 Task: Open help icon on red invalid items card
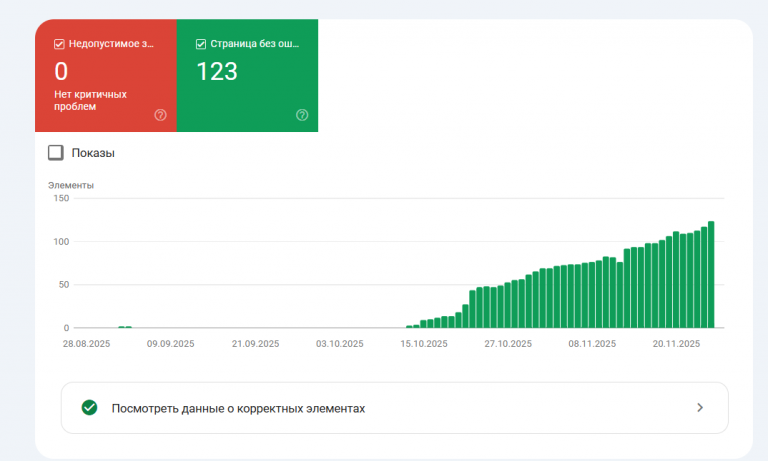[x=160, y=115]
